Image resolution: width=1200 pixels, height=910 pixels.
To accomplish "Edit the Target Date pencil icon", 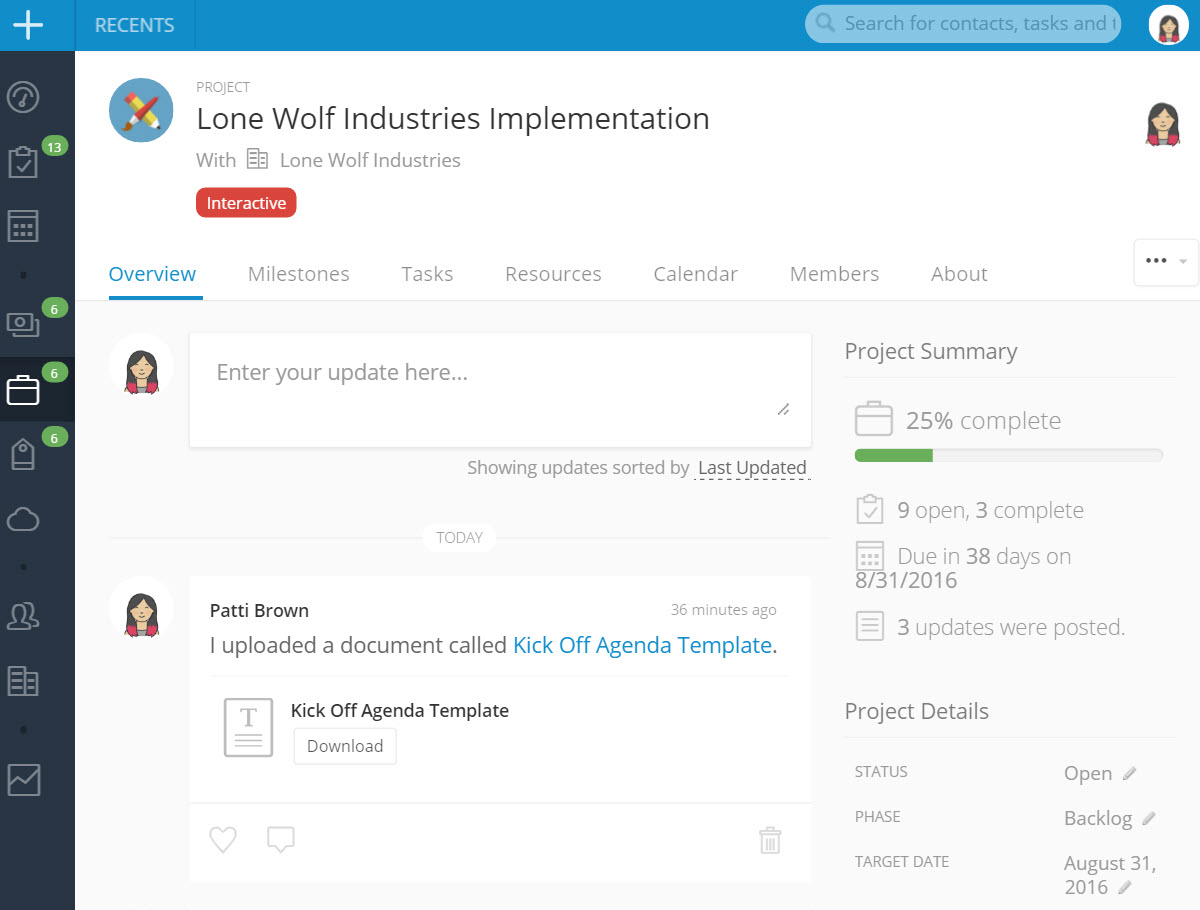I will [x=1125, y=887].
